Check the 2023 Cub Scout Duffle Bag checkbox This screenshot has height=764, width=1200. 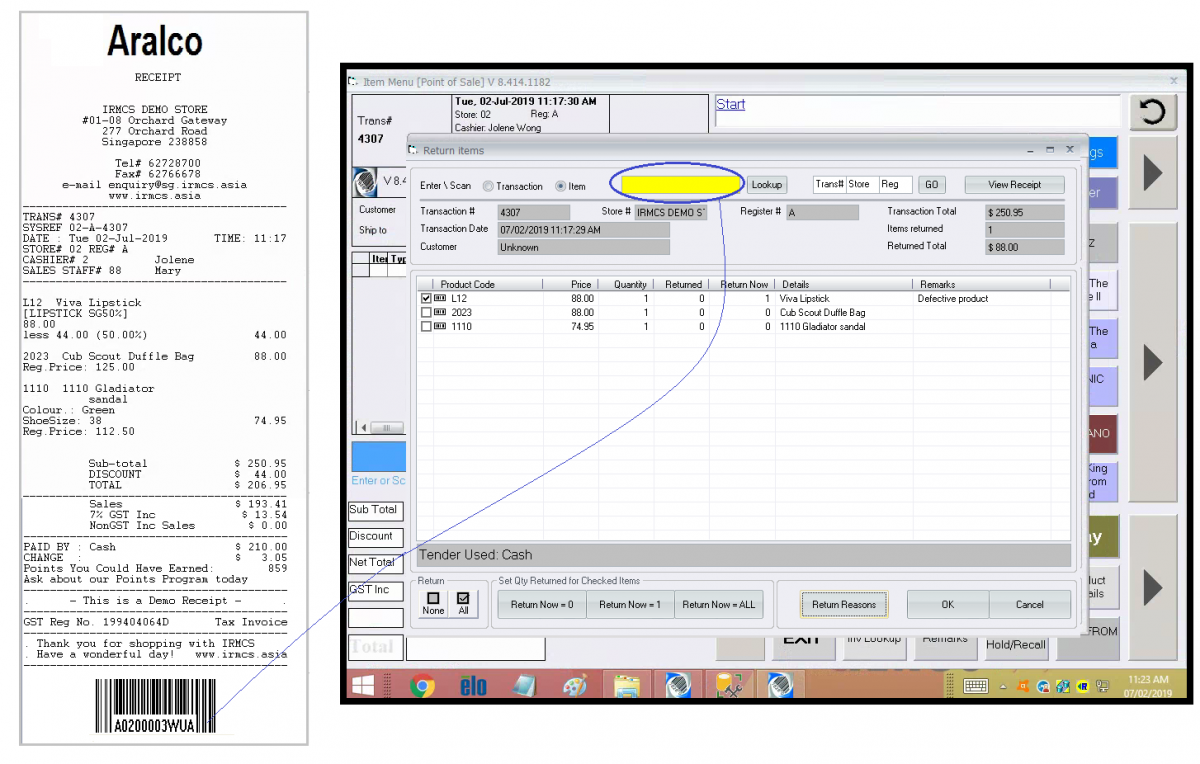[427, 313]
